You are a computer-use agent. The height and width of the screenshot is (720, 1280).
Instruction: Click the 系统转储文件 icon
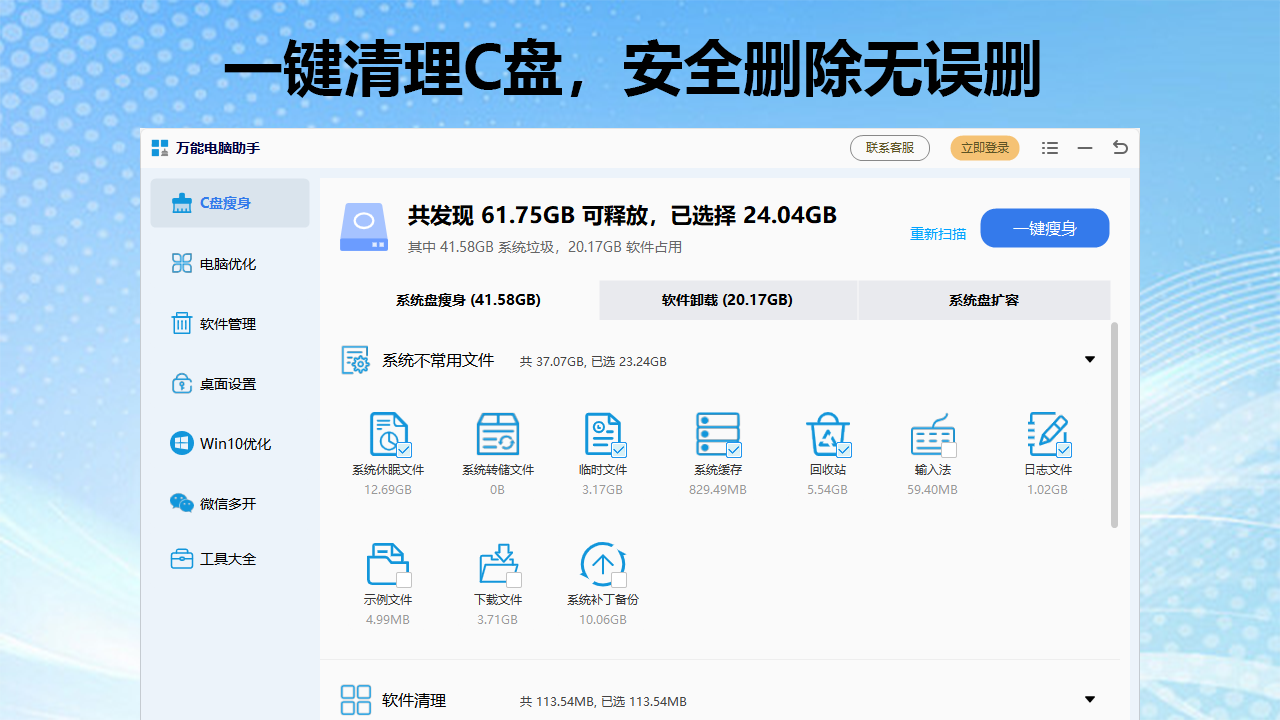[x=497, y=433]
